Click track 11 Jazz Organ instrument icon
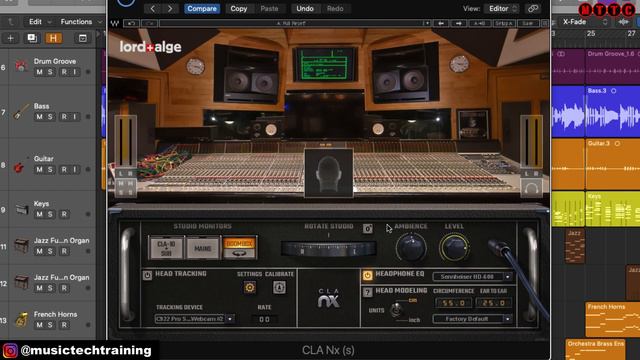 click(x=21, y=246)
